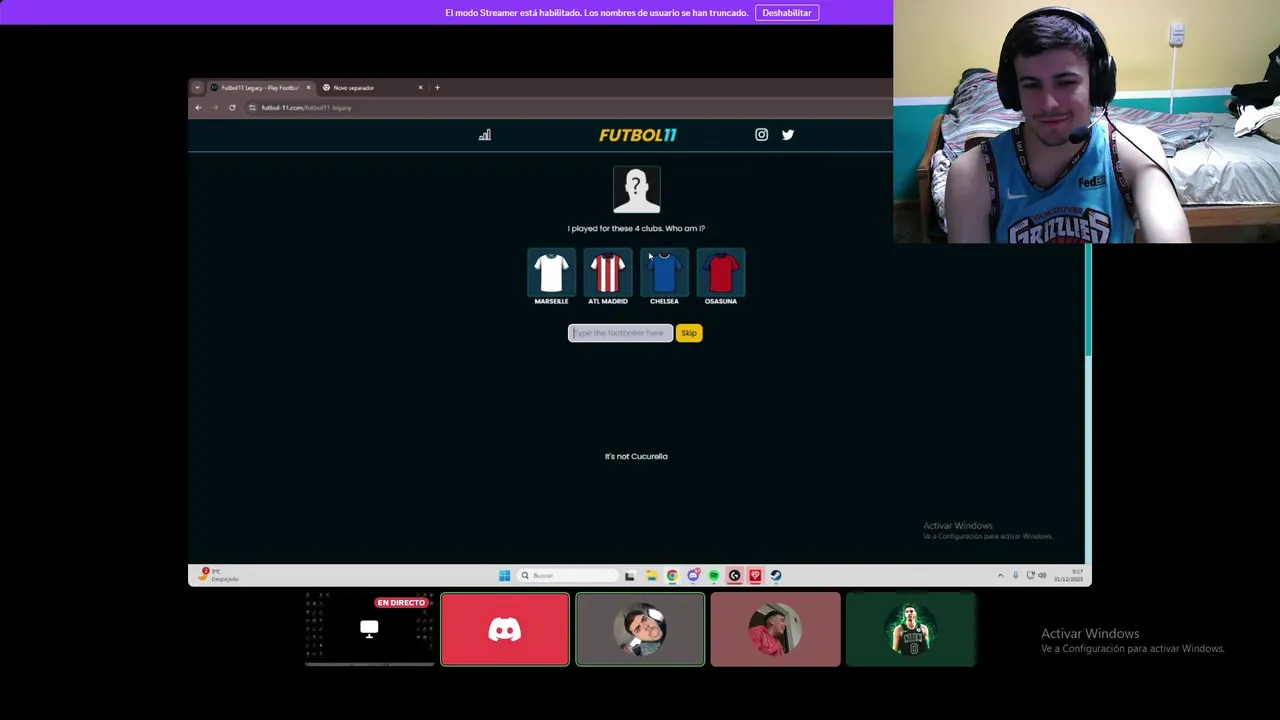Open the Windows Start menu
This screenshot has height=720, width=1280.
[504, 576]
